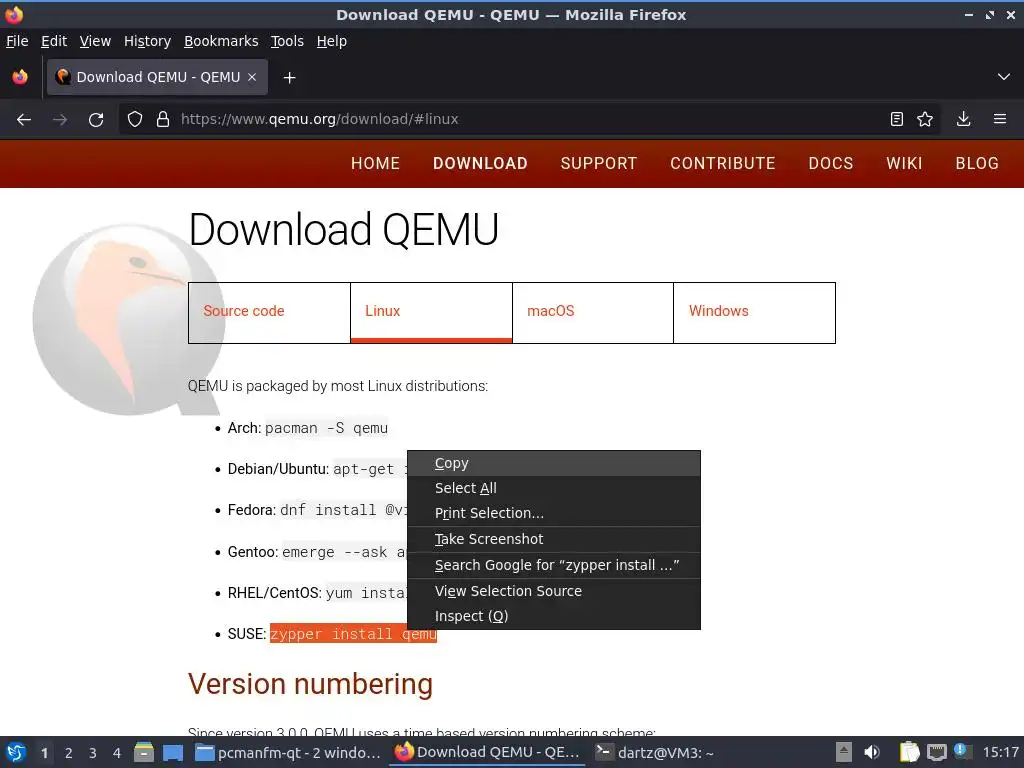This screenshot has width=1024, height=768.
Task: Switch to the Source code tab
Action: point(269,313)
